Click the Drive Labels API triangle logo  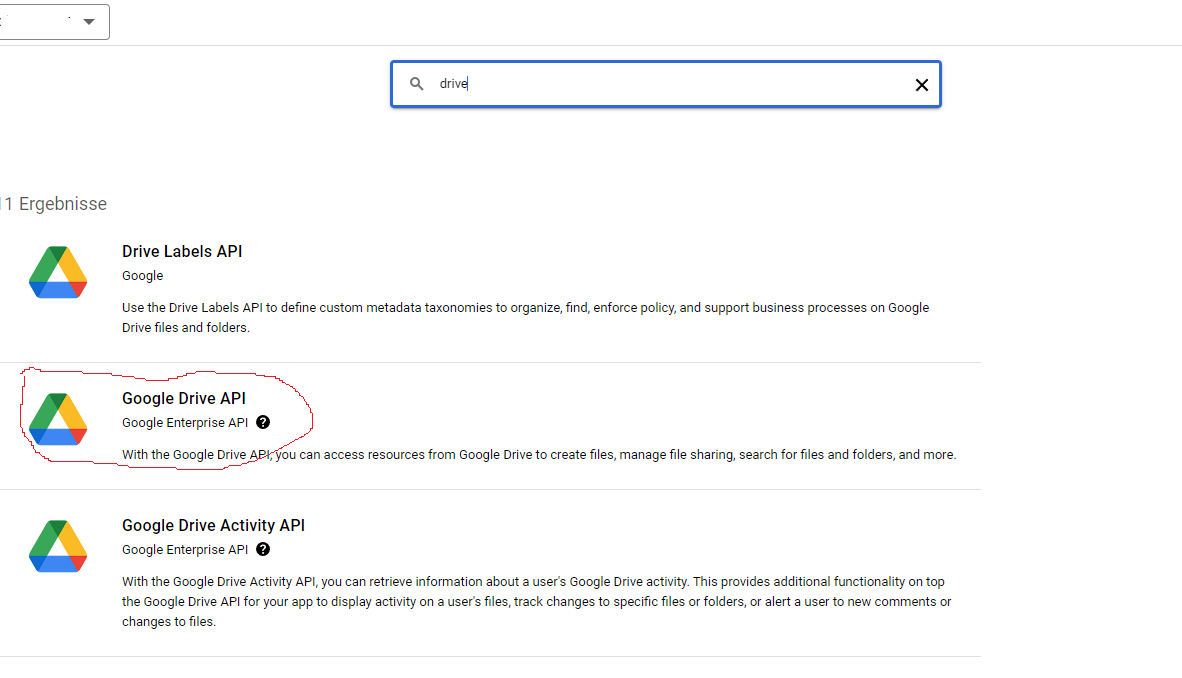(58, 272)
